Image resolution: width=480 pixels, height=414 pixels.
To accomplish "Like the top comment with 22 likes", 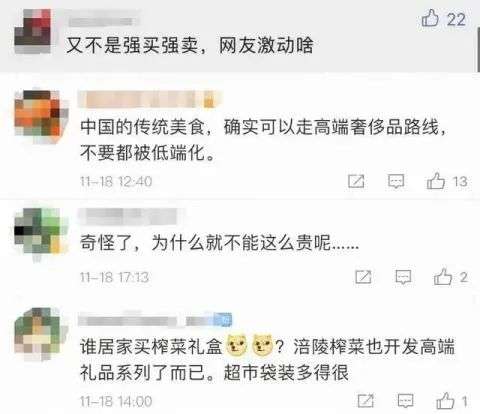I will [x=430, y=18].
